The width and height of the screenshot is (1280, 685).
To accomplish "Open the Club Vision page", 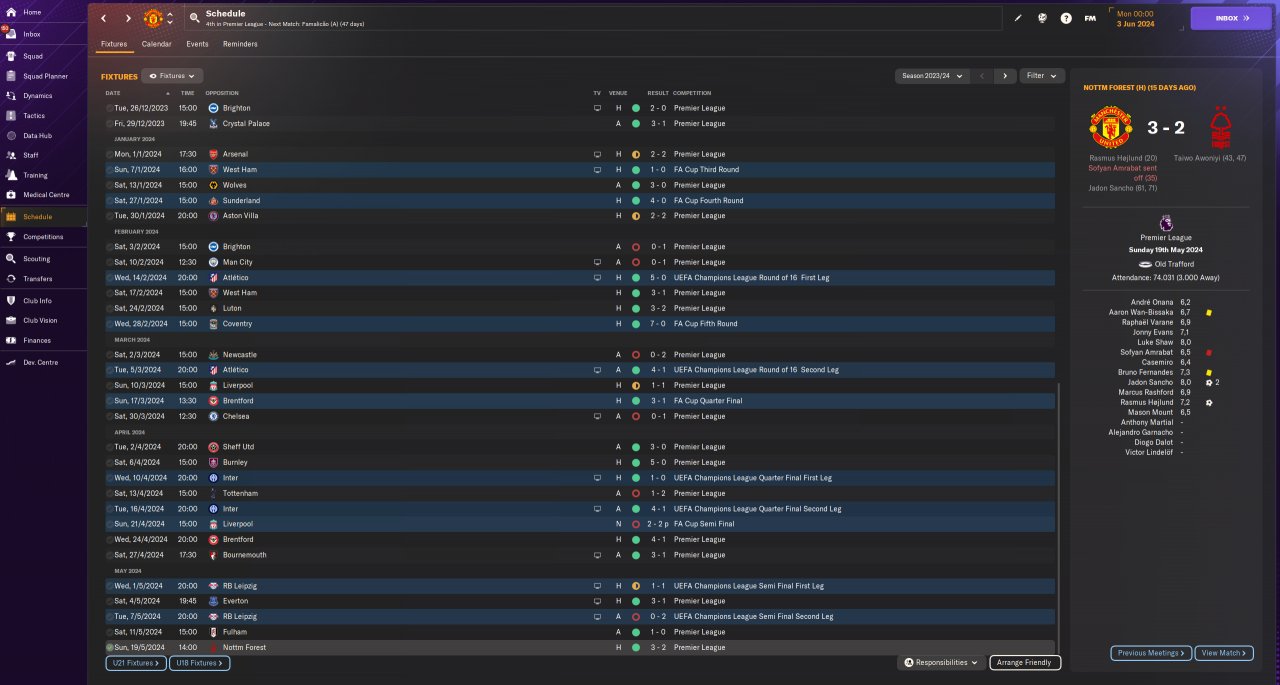I will (x=43, y=320).
